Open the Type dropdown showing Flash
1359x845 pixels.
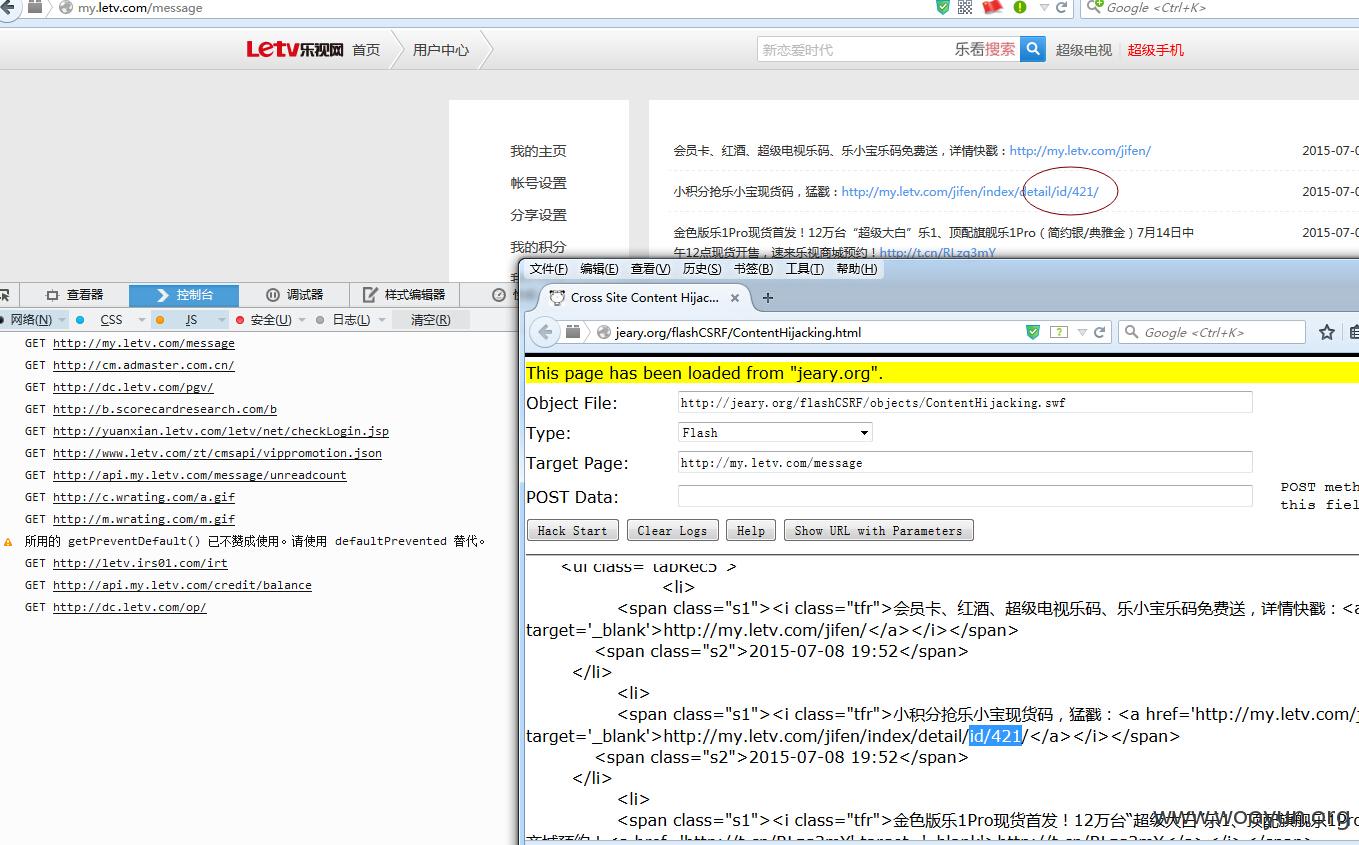[775, 432]
